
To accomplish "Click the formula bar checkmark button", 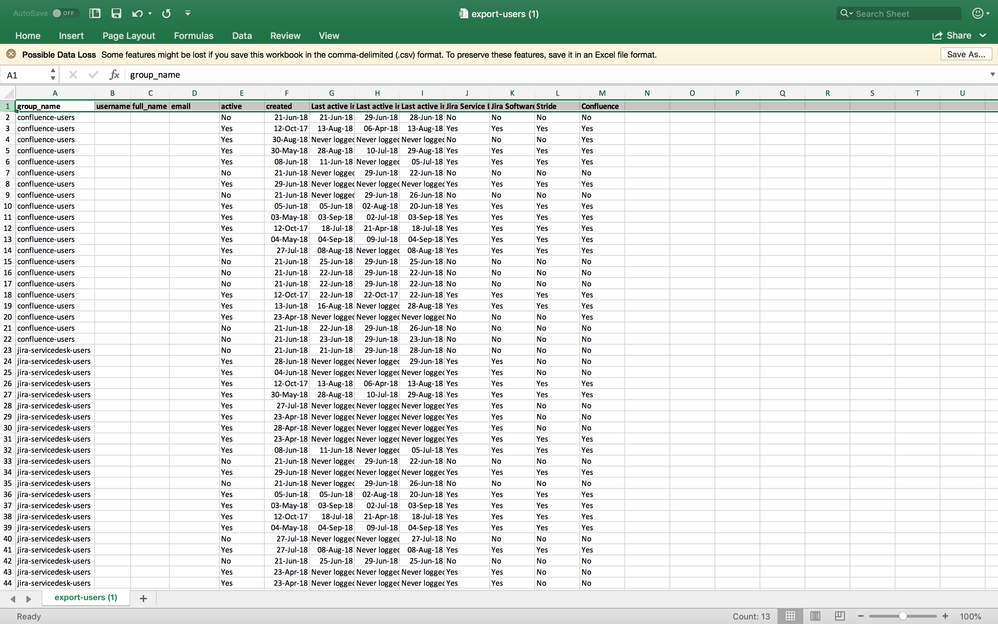I will [x=93, y=74].
